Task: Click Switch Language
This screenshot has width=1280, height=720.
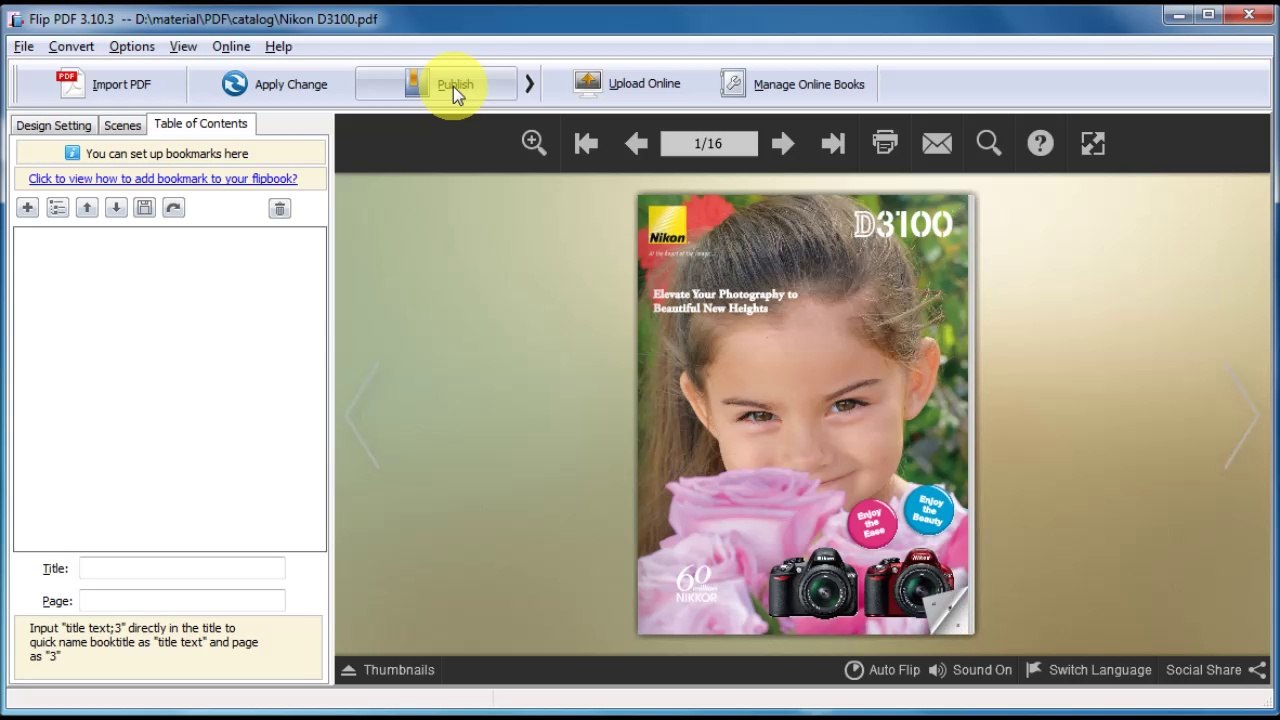Action: pos(1088,670)
